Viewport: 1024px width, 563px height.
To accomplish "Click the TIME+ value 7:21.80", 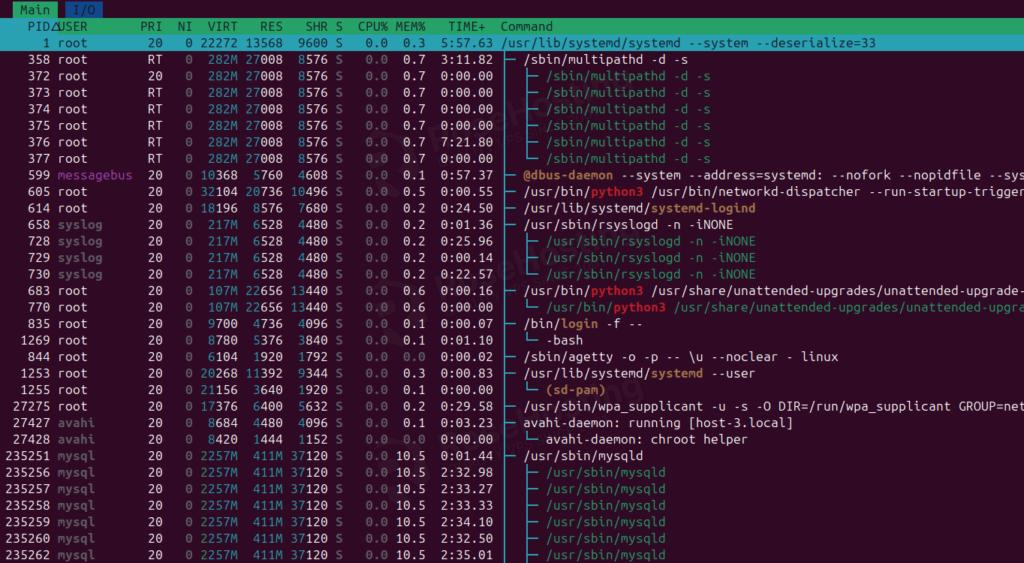I will (466, 142).
